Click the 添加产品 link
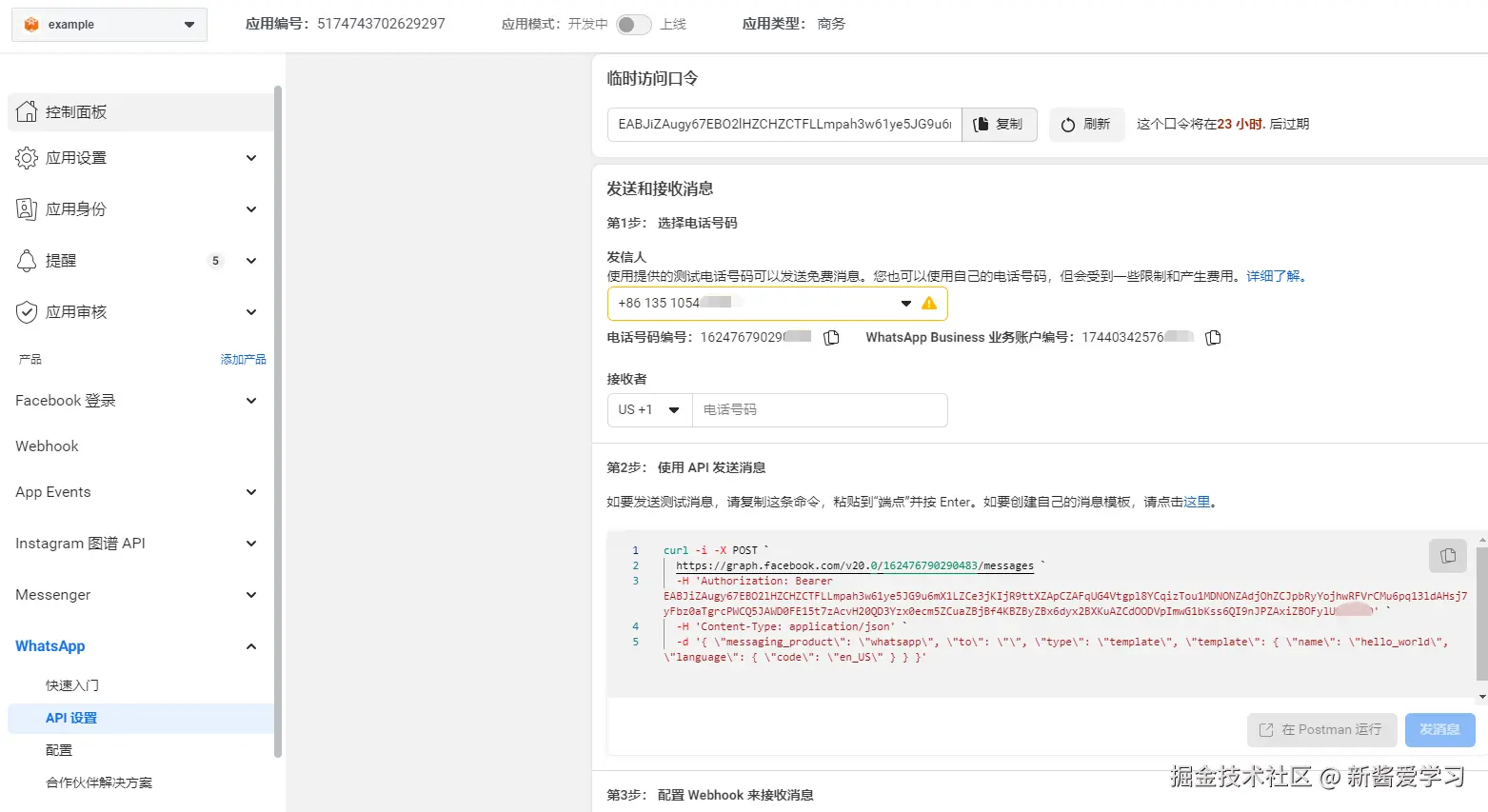The image size is (1488, 812). click(244, 360)
